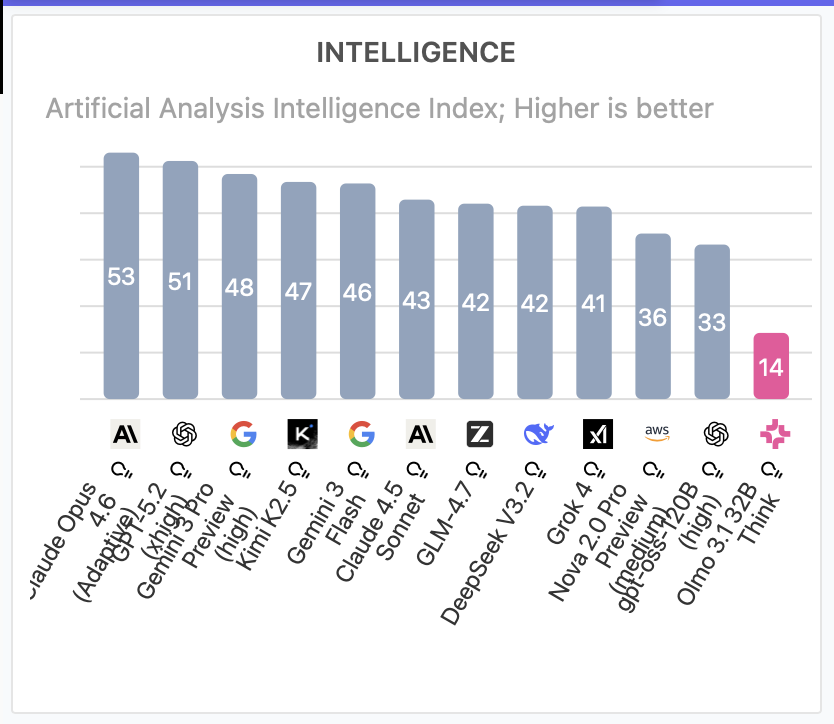Select the Google logo for Gemini 3 Flash
Viewport: 834px width, 724px height.
[x=361, y=434]
